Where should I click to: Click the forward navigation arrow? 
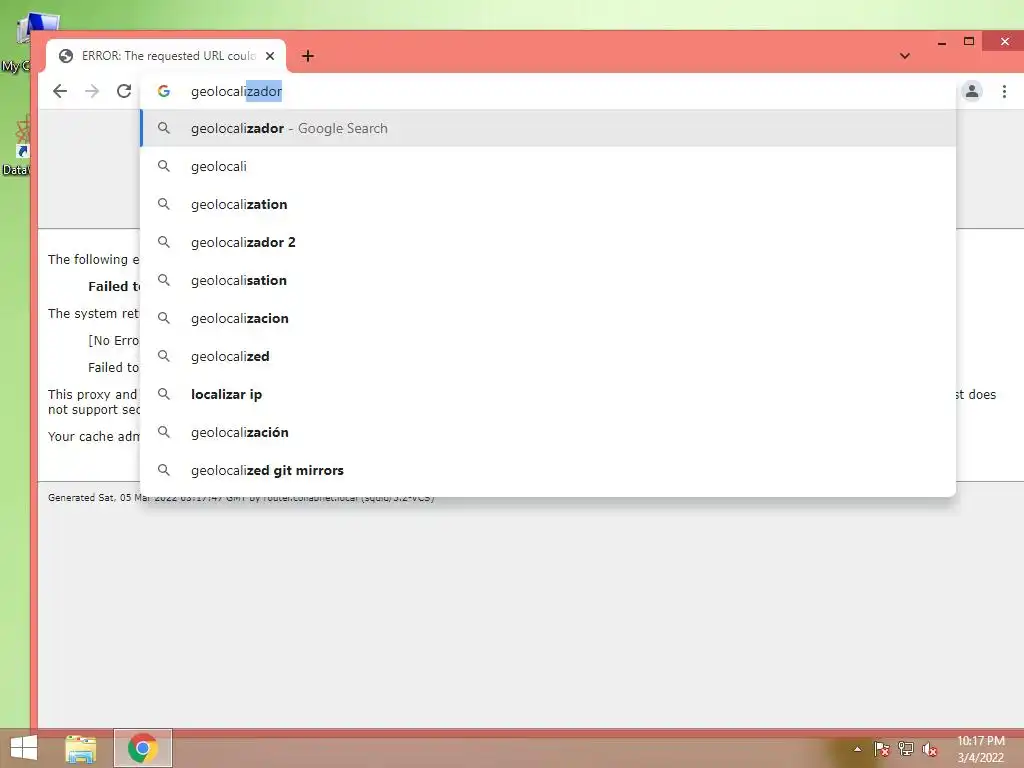tap(92, 91)
